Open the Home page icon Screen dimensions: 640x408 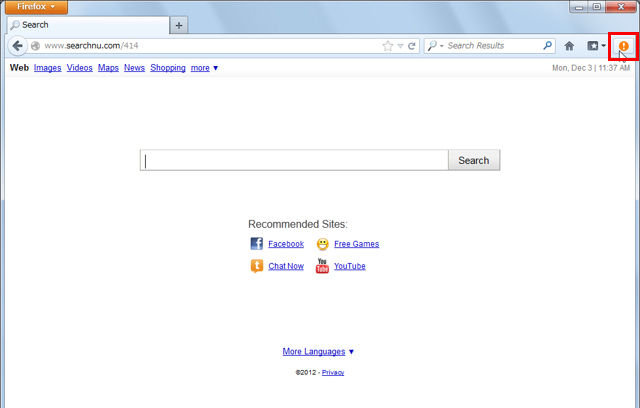tap(569, 46)
